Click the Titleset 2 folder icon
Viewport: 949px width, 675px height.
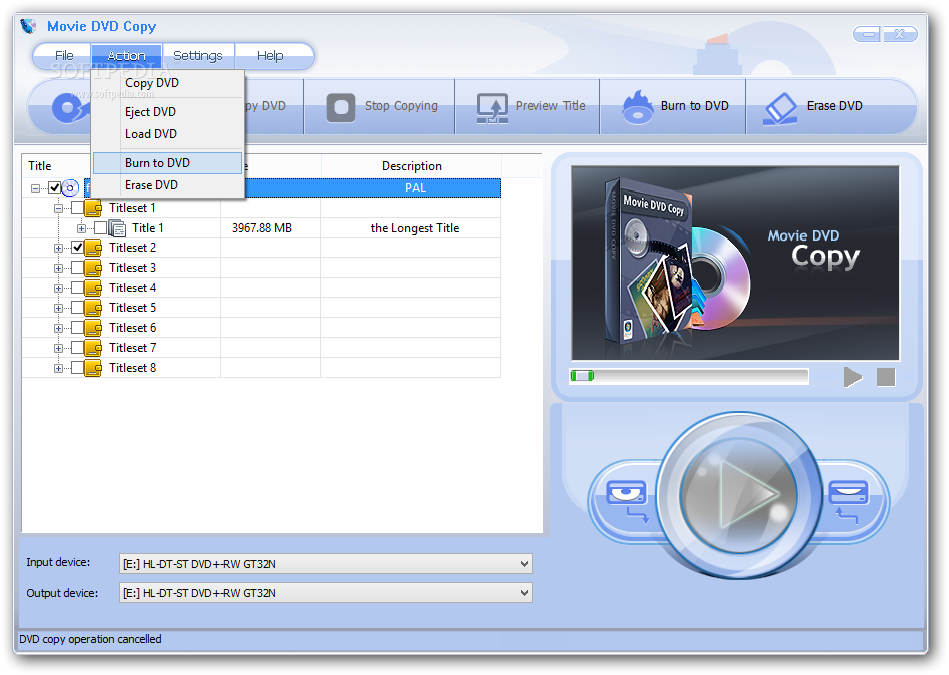tap(93, 248)
